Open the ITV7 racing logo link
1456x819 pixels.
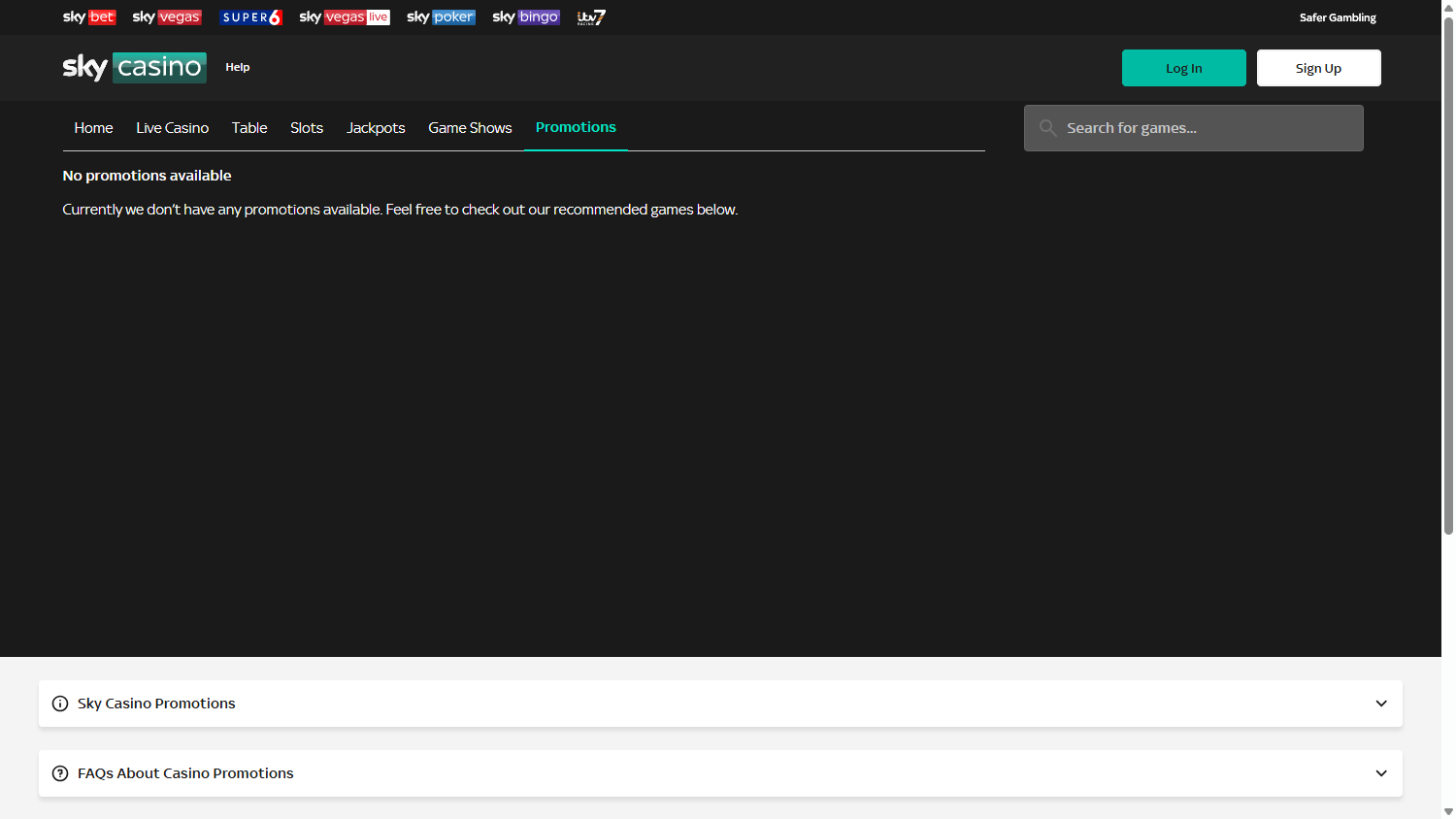591,17
